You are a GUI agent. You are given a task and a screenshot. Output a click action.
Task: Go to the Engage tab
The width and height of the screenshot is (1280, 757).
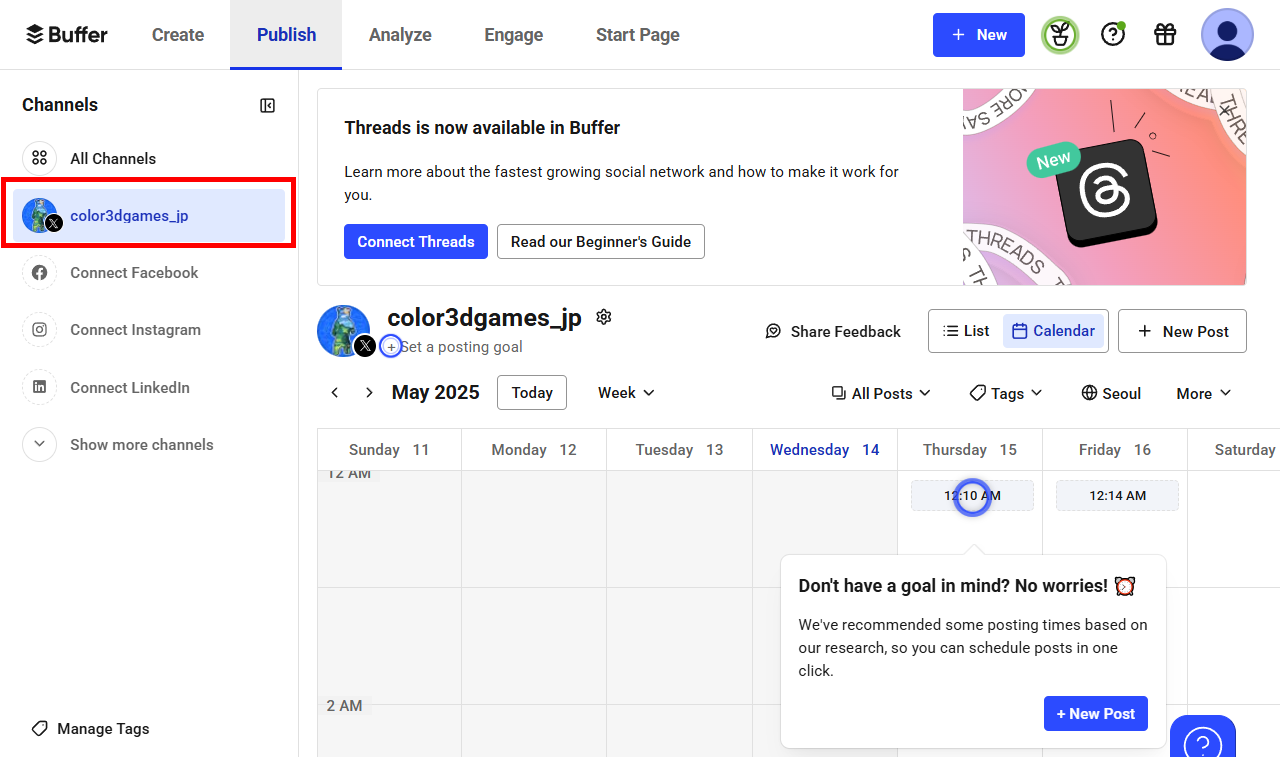coord(514,34)
